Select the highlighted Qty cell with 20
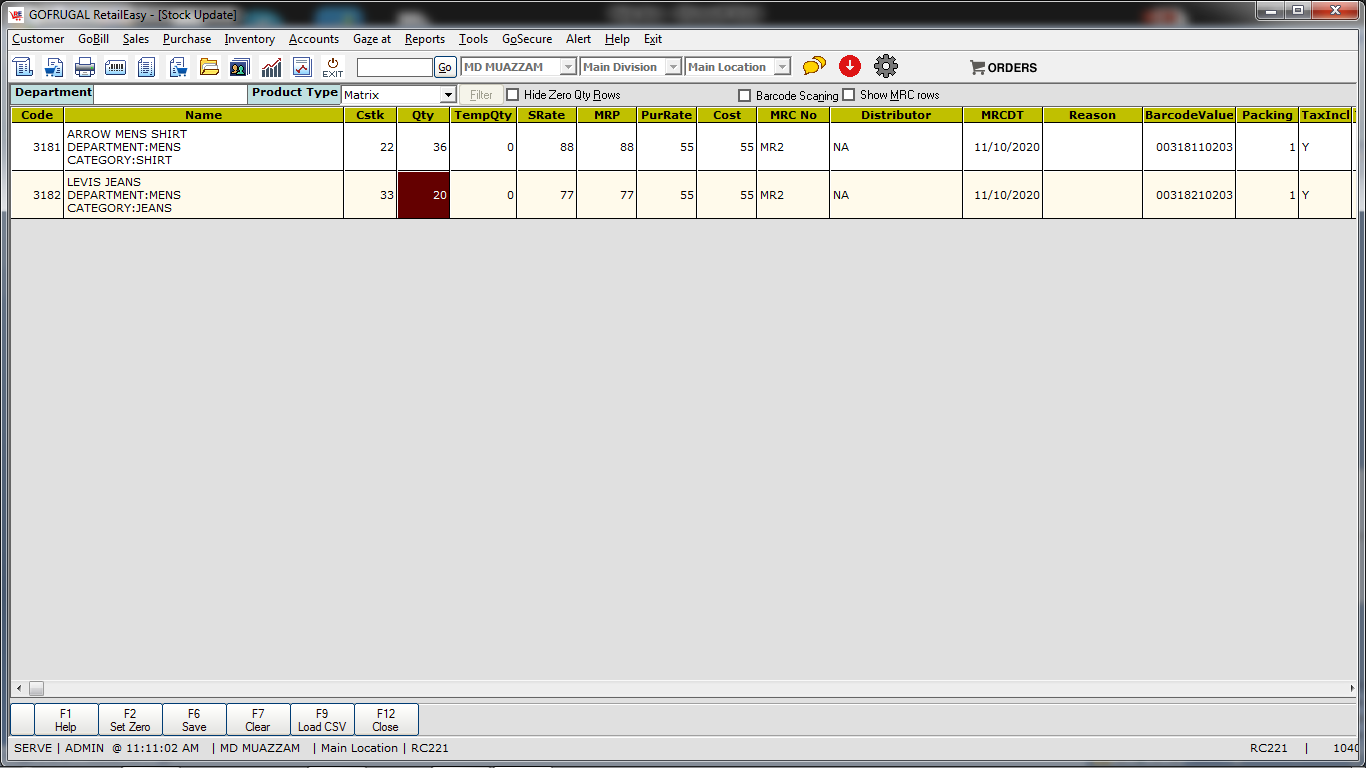Image resolution: width=1366 pixels, height=768 pixels. pos(423,195)
